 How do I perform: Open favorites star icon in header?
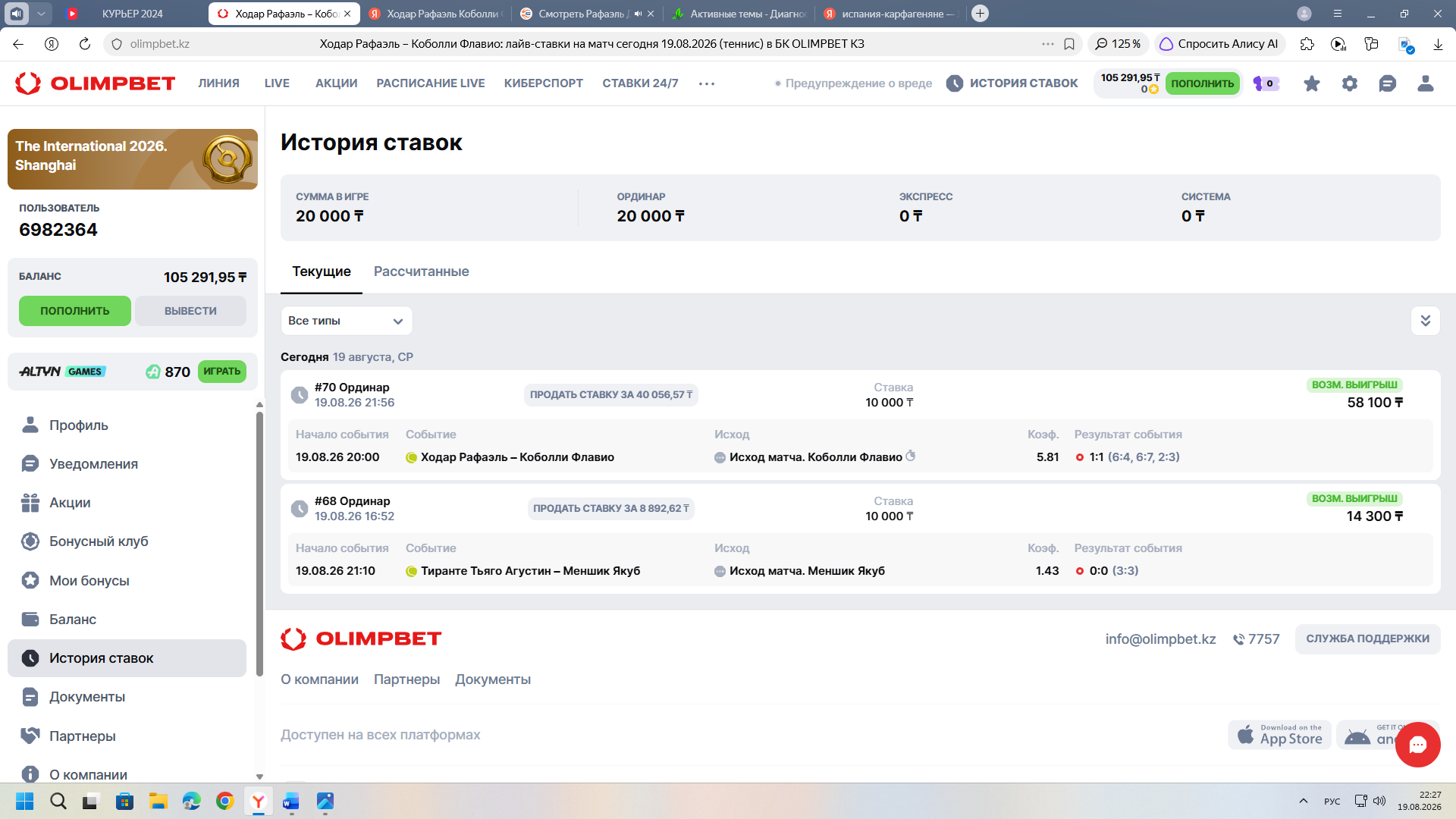pyautogui.click(x=1312, y=83)
